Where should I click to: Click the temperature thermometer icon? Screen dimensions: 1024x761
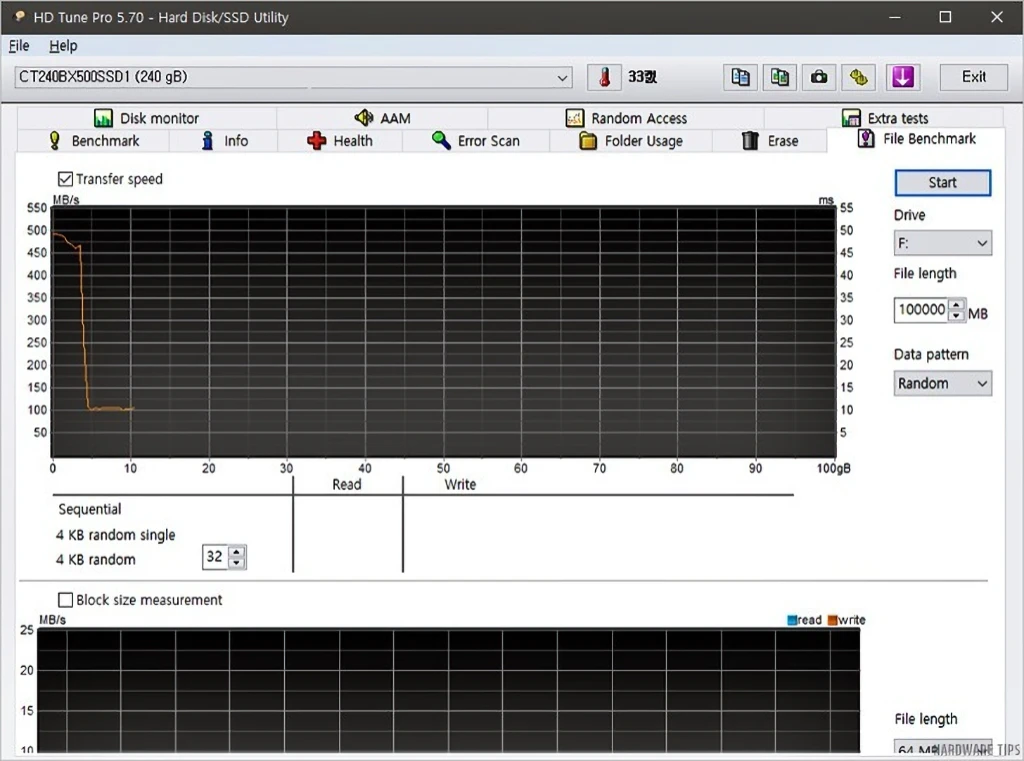[605, 77]
